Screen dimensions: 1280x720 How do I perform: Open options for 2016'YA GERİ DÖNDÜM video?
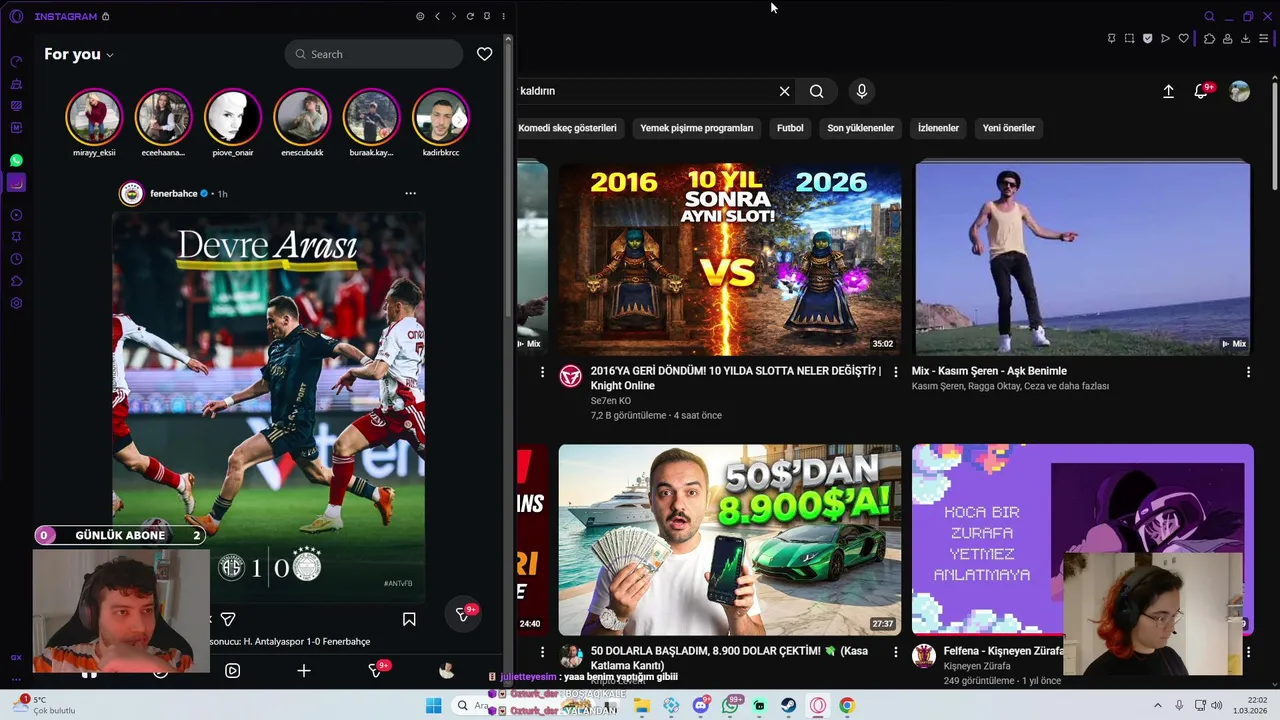tap(895, 372)
